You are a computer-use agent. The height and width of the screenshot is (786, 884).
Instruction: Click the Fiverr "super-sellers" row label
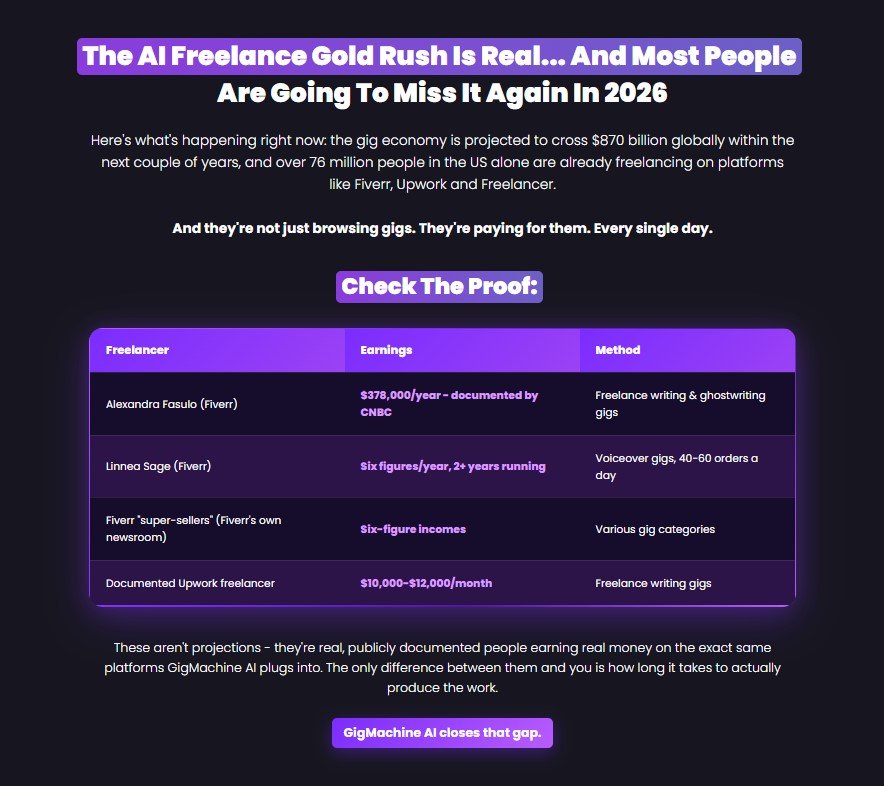[x=193, y=528]
